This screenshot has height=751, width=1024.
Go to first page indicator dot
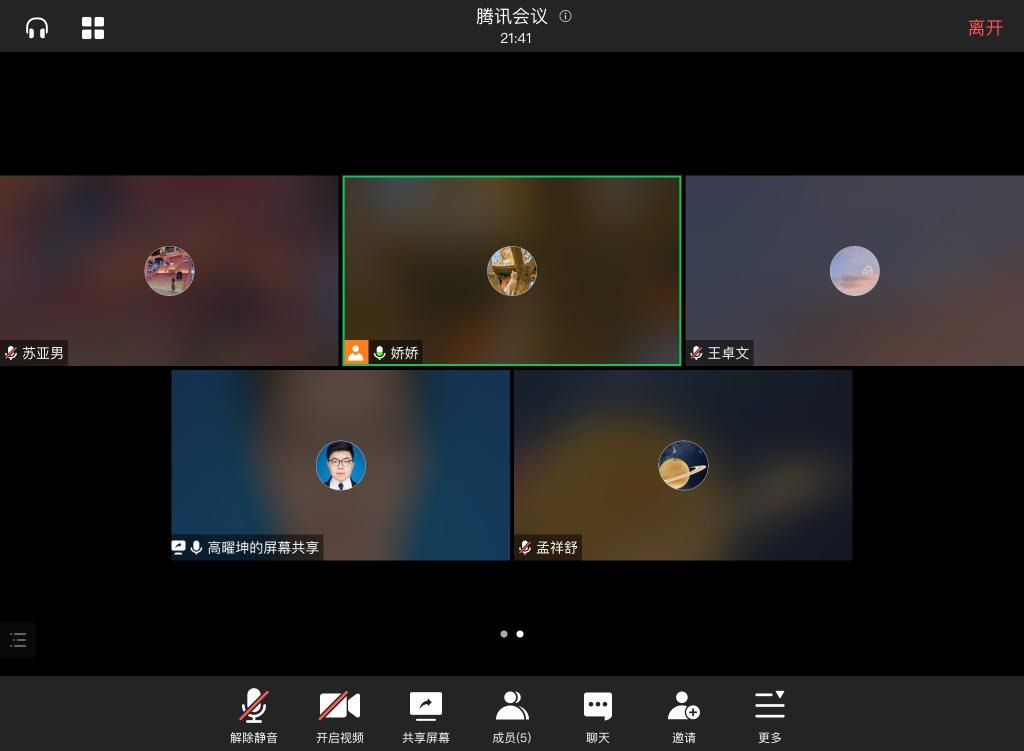click(x=504, y=634)
